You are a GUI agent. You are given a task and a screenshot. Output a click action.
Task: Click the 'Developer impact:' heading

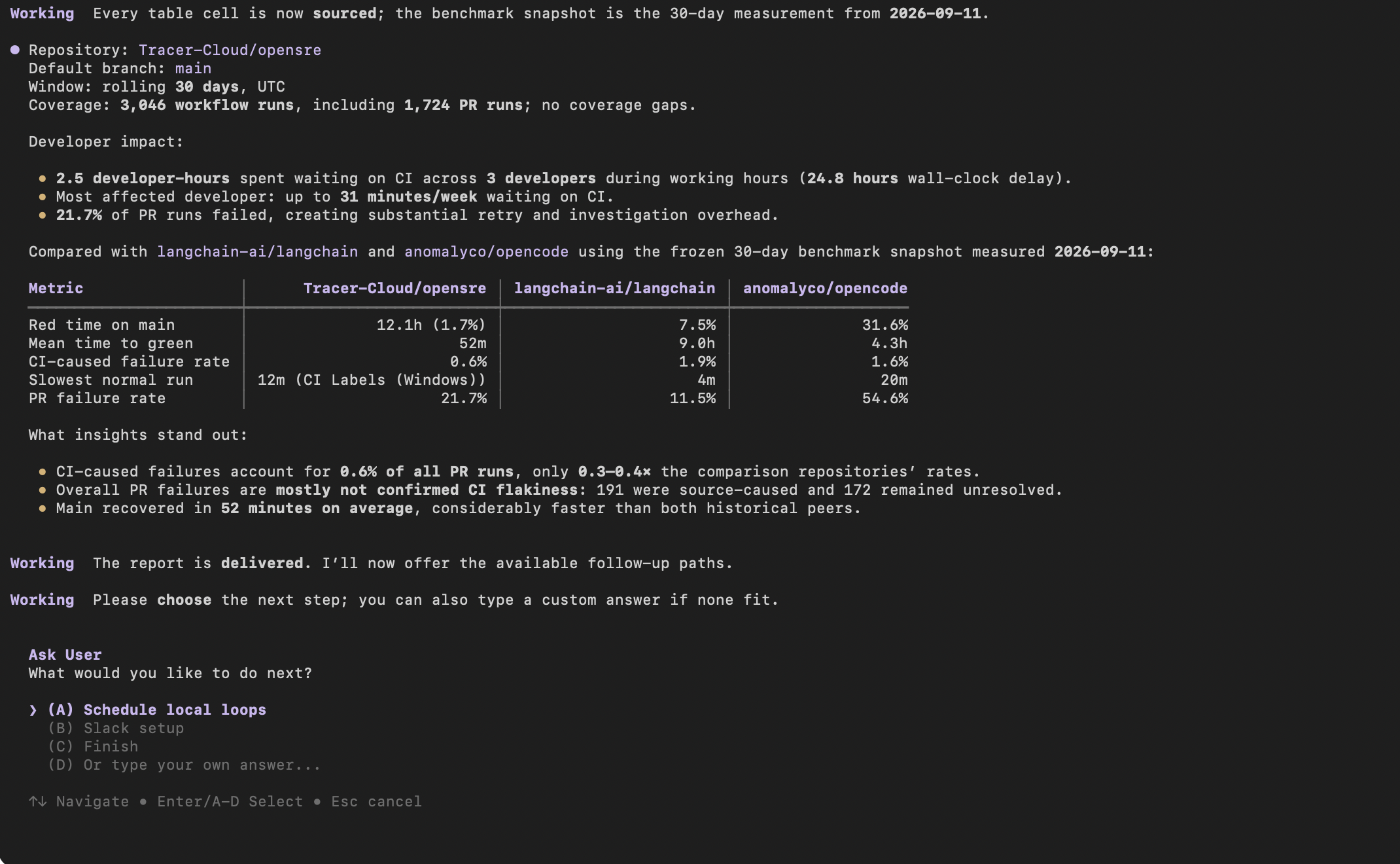(x=106, y=142)
